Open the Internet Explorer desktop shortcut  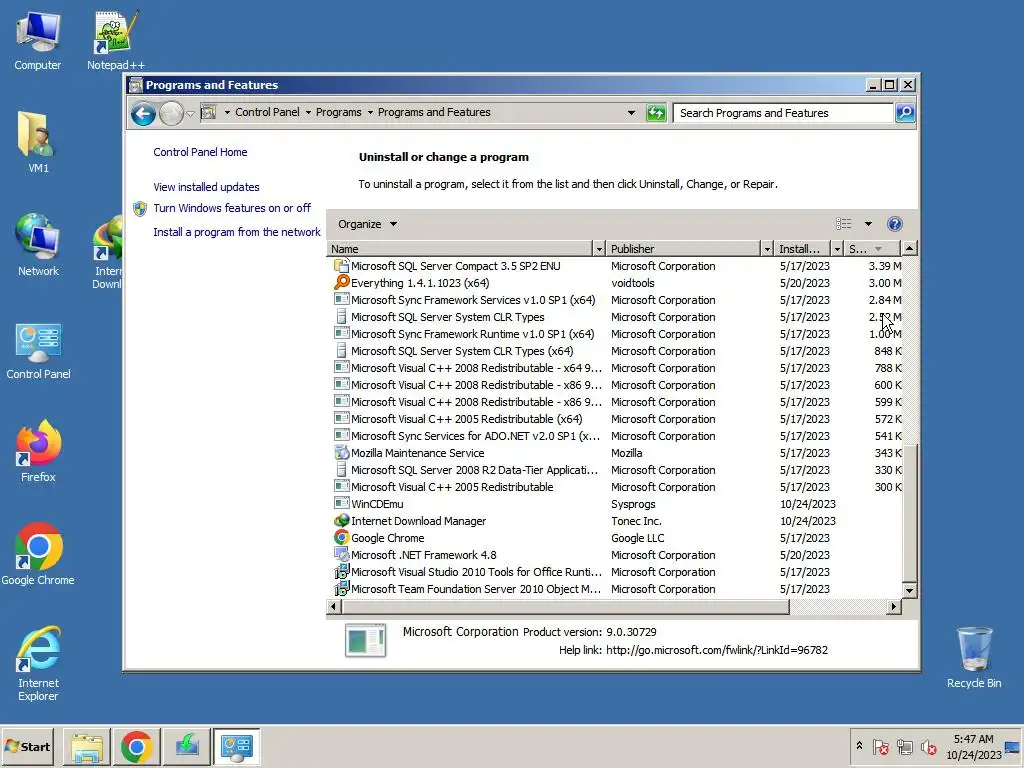pos(38,664)
